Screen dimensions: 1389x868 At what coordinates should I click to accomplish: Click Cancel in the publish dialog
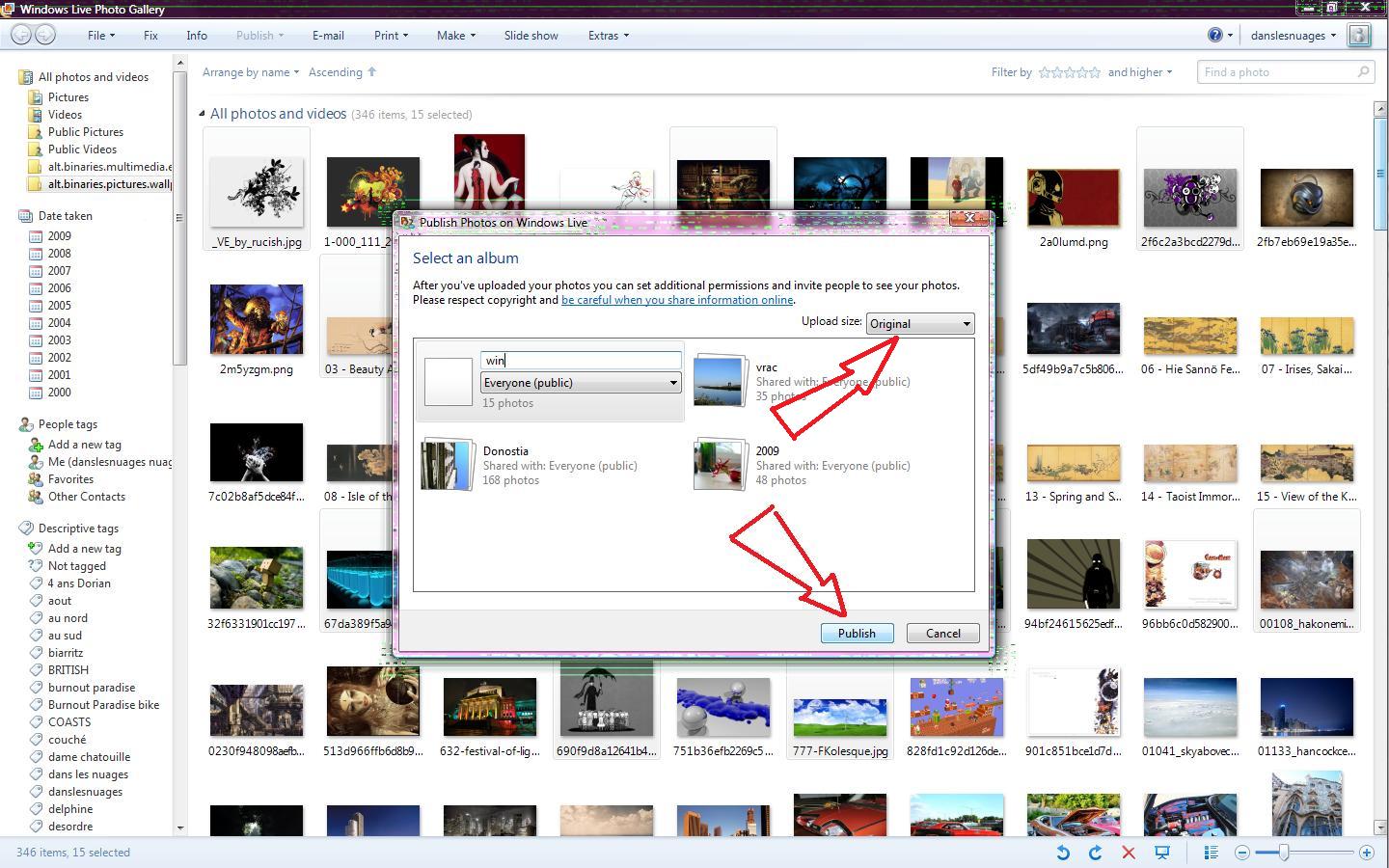coord(943,634)
